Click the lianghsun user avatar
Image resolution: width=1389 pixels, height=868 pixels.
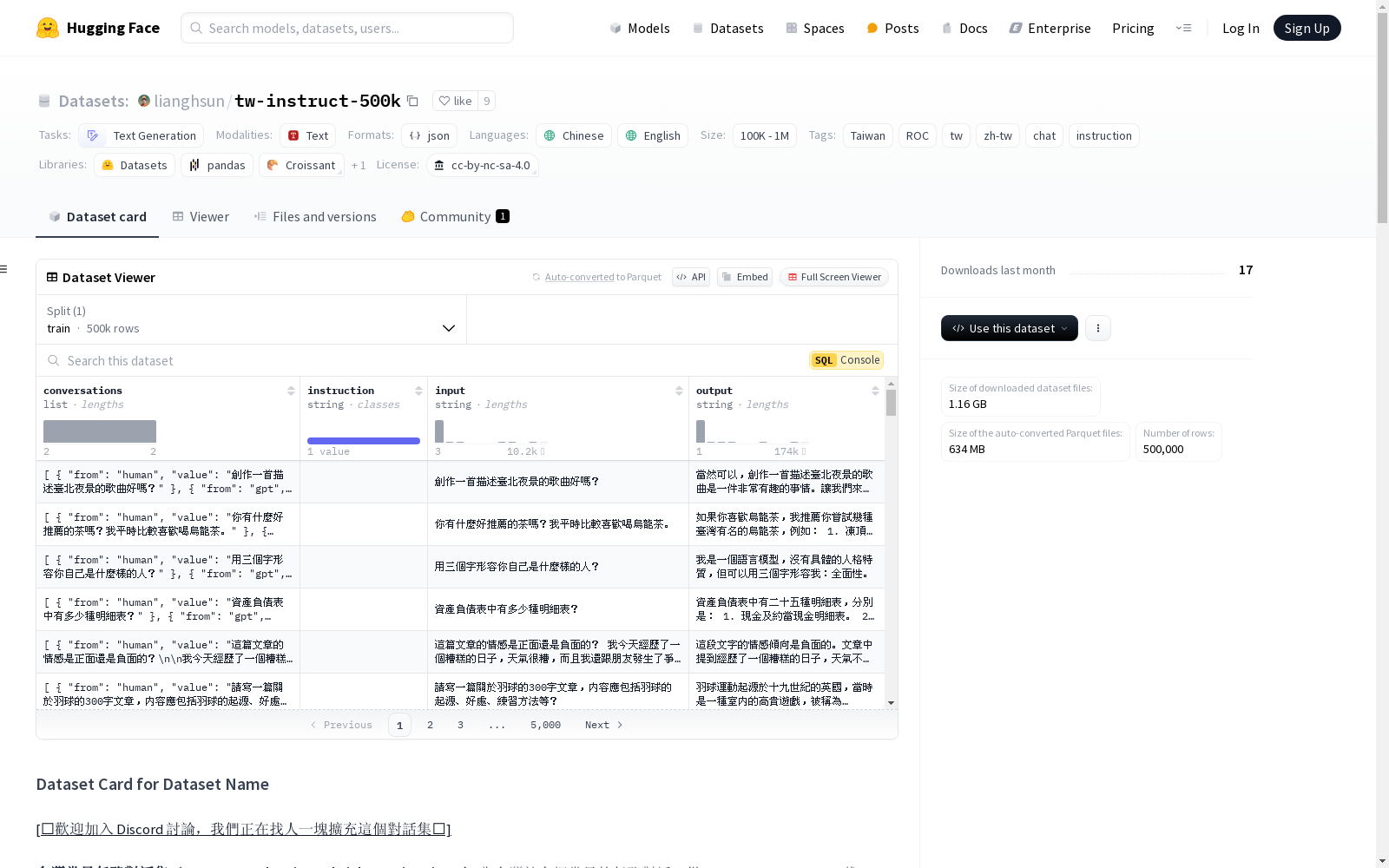pyautogui.click(x=144, y=101)
